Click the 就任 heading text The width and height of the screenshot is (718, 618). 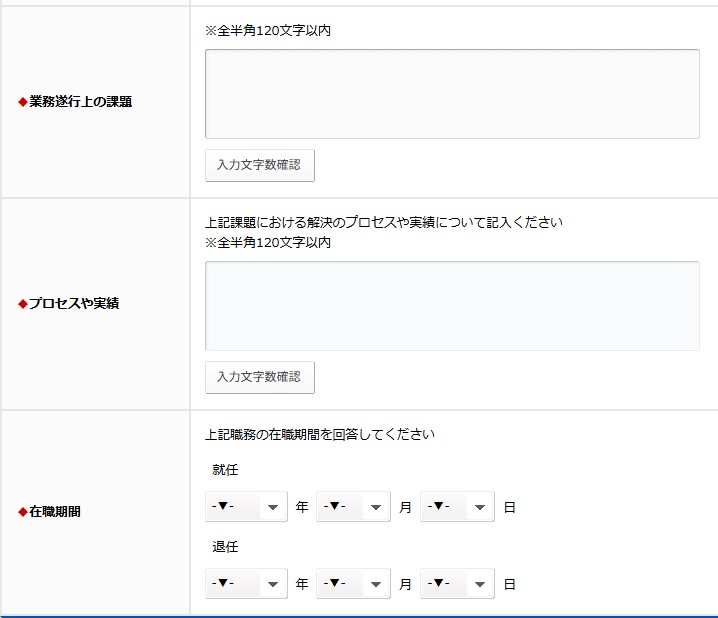(225, 470)
